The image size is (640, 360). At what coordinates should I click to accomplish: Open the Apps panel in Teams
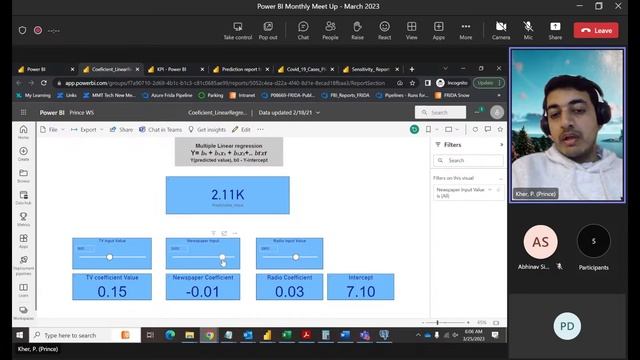click(439, 31)
